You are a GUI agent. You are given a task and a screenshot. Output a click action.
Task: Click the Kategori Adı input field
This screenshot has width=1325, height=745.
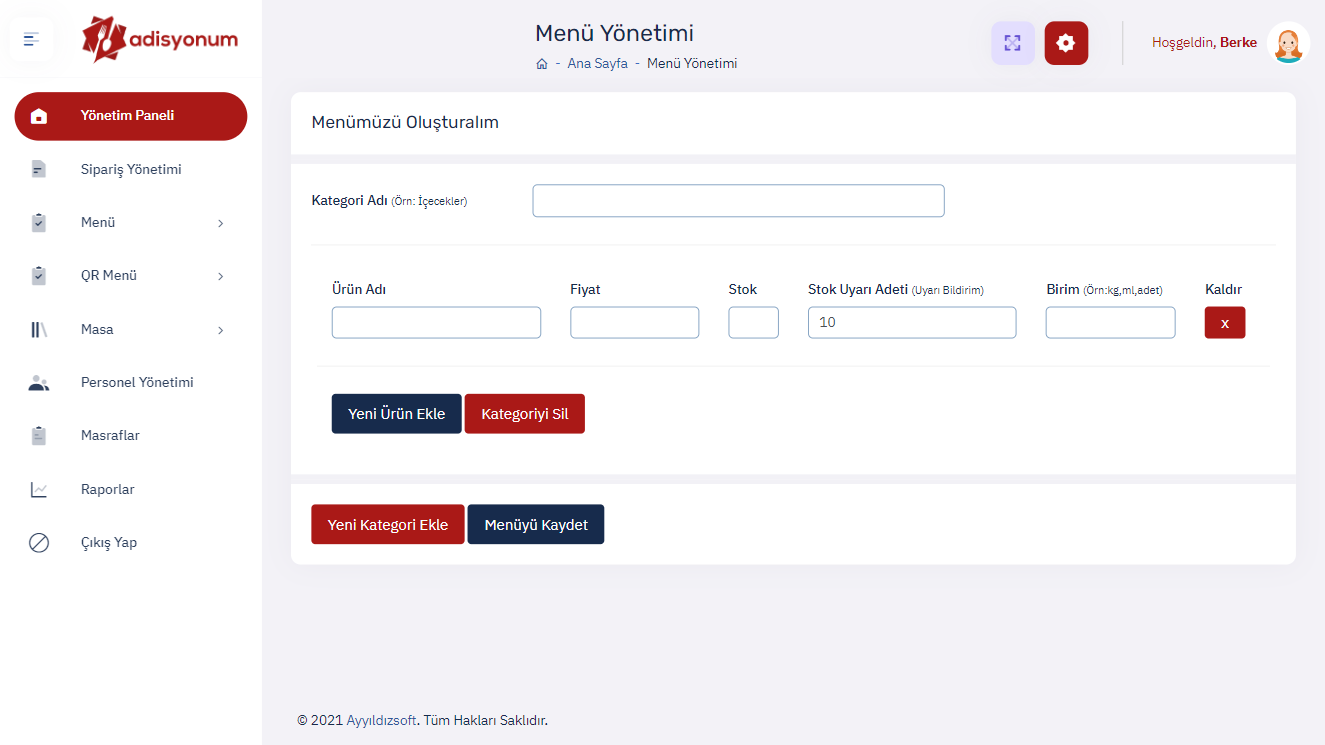tap(738, 201)
